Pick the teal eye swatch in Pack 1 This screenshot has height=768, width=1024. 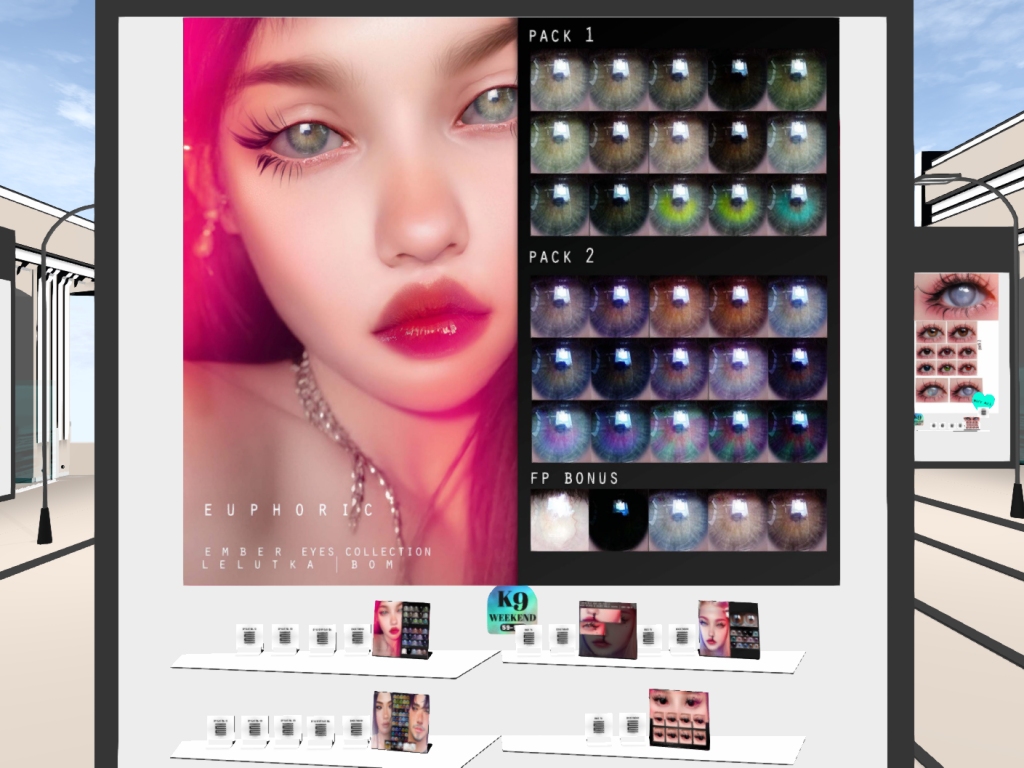click(x=796, y=205)
